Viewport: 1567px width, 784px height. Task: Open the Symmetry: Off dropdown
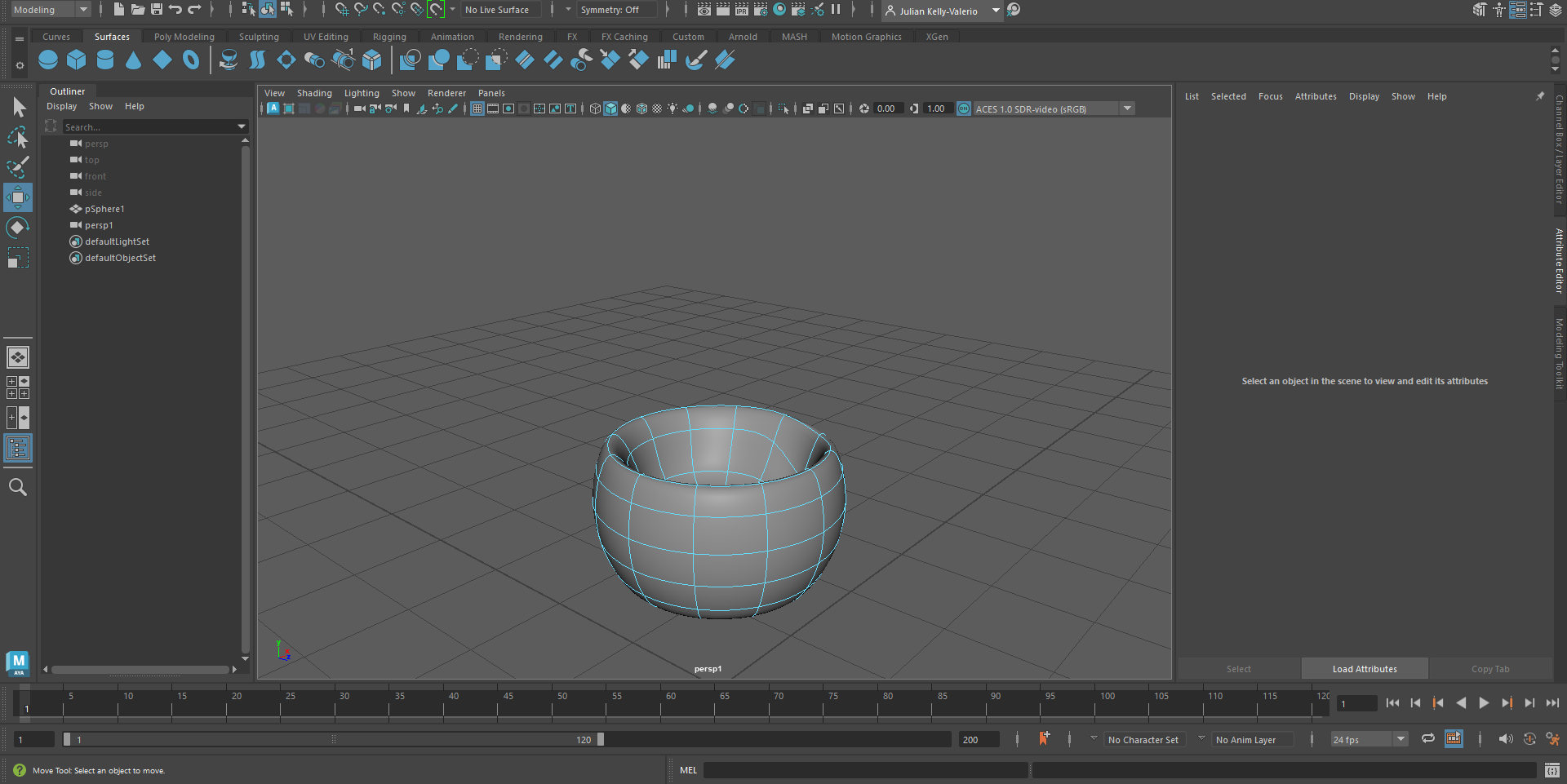point(617,10)
